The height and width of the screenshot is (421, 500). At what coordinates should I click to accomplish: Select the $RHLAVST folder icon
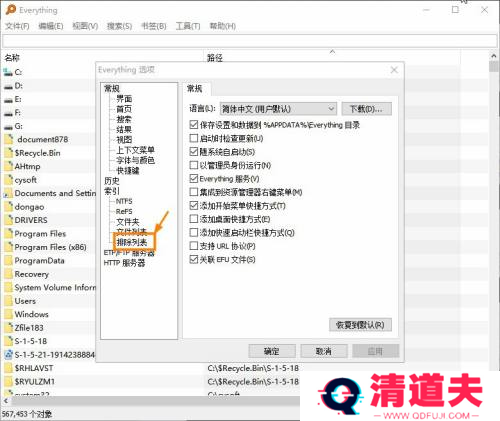pos(9,368)
